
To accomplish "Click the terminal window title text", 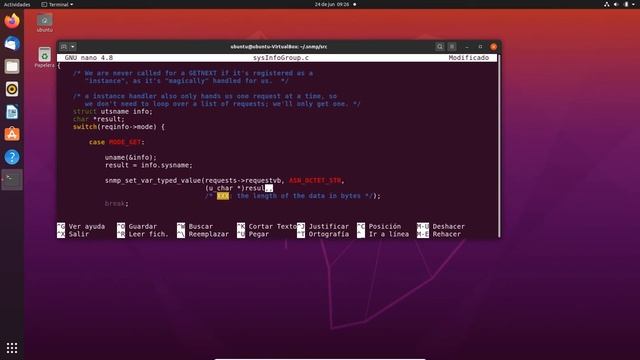I will click(x=279, y=47).
